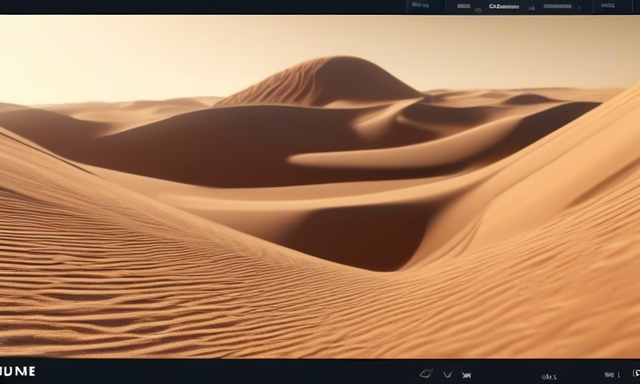The width and height of the screenshot is (640, 384).
Task: Click the double-x icon beside the checkmark
Action: pyautogui.click(x=466, y=374)
